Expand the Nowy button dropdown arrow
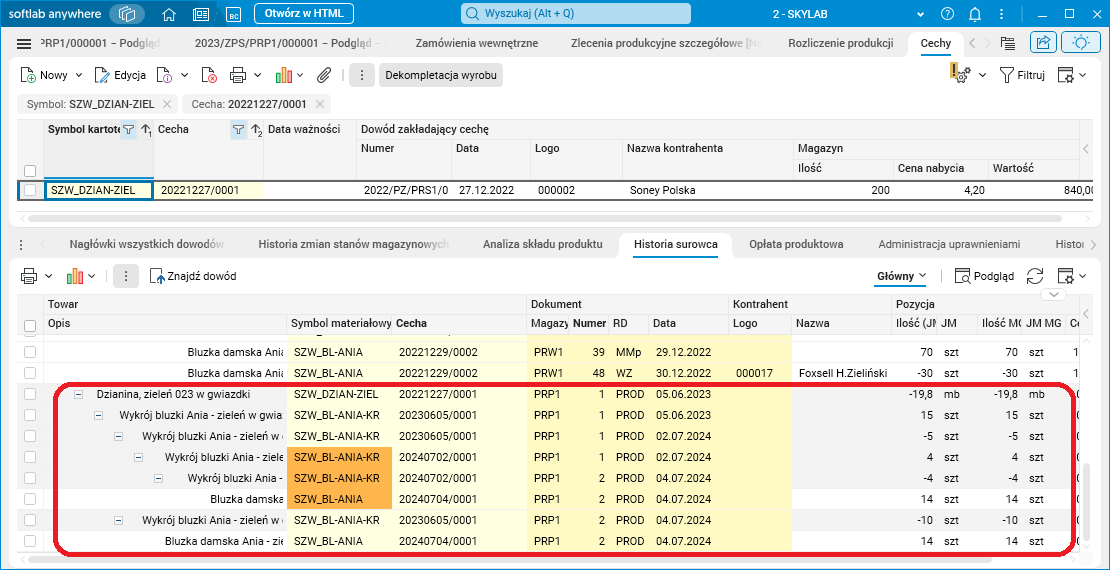The height and width of the screenshot is (570, 1110). (77, 75)
